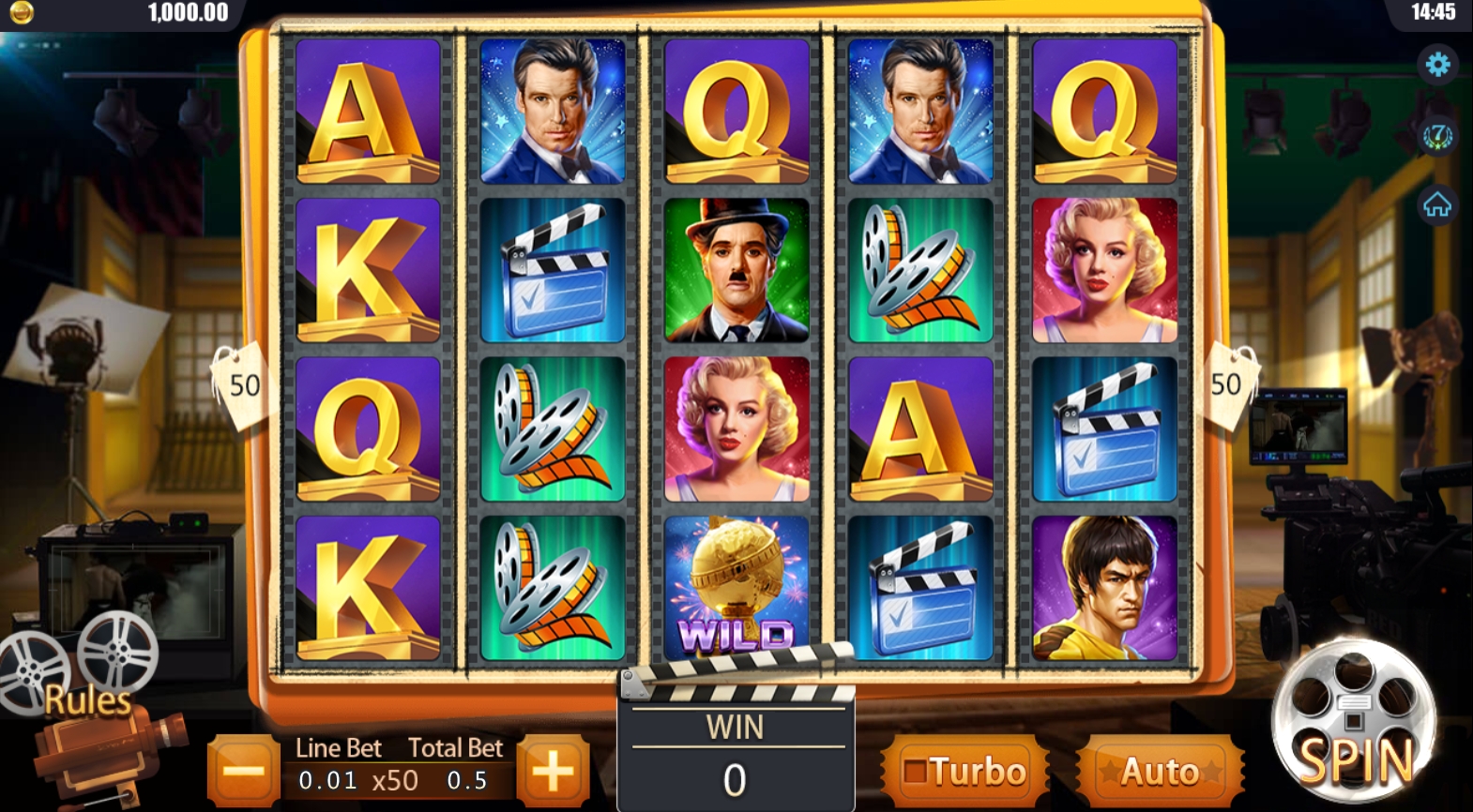Decrease line bet with minus button
This screenshot has width=1473, height=812.
tap(244, 772)
